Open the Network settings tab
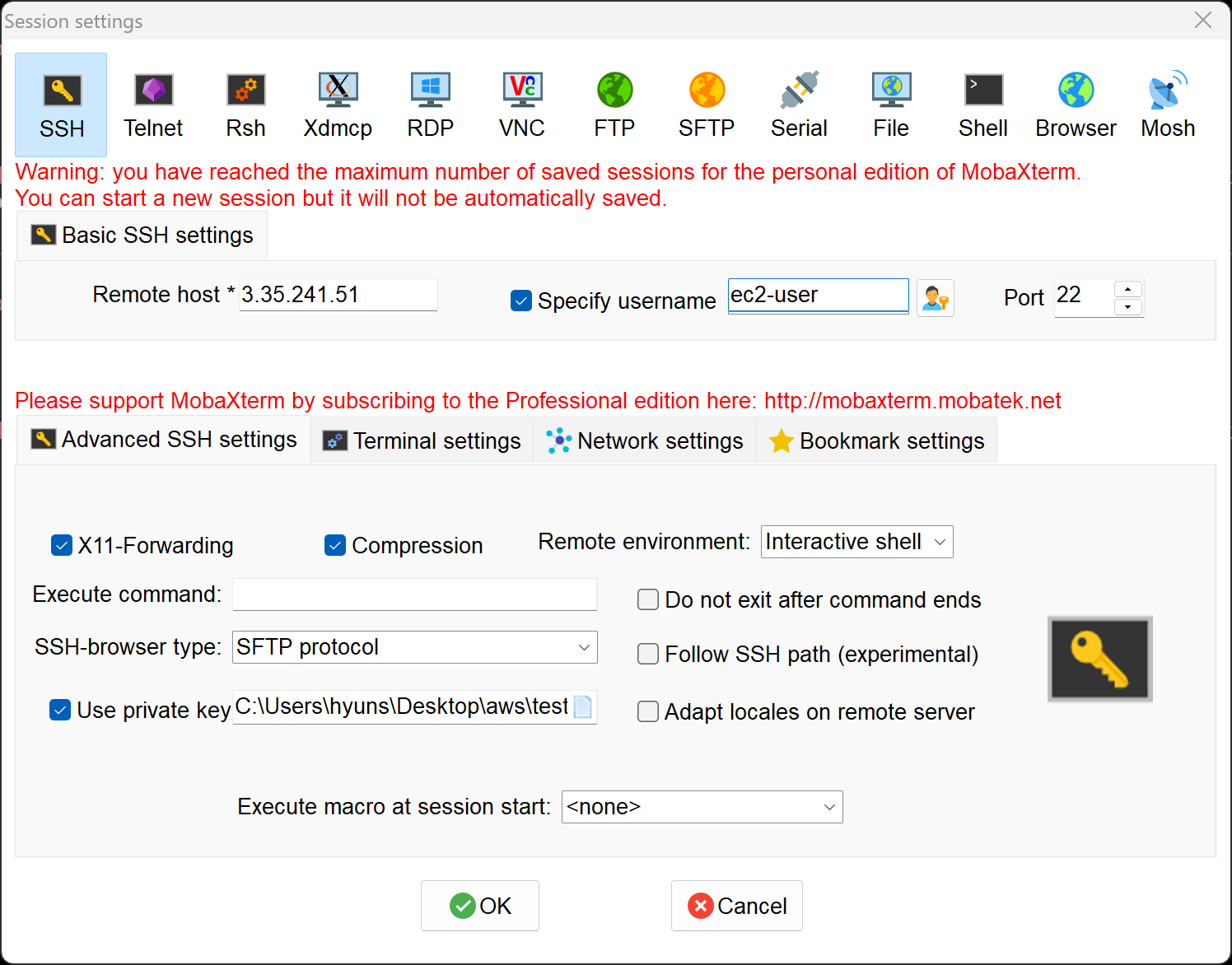The image size is (1232, 965). point(645,441)
